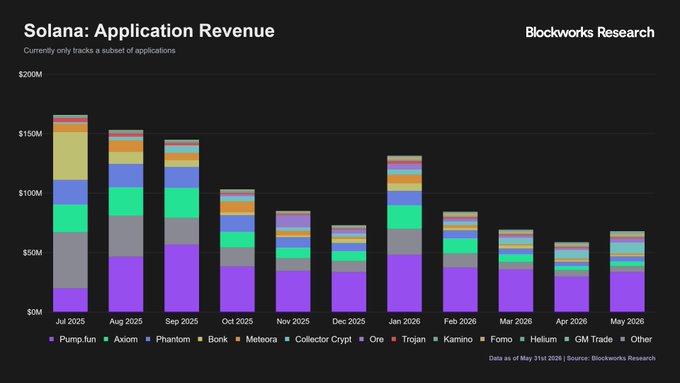Select the Feb 2026 axis label
Image resolution: width=680 pixels, height=383 pixels.
point(460,321)
